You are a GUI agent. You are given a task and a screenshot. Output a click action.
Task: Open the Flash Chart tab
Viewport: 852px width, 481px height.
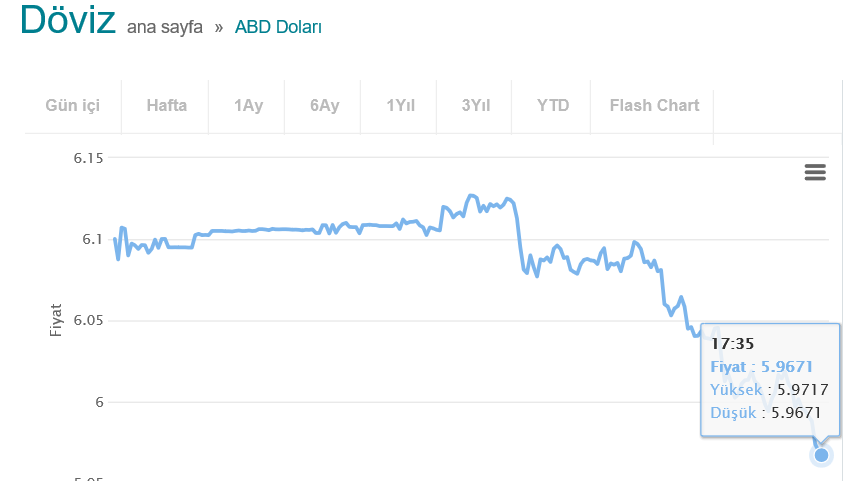tap(654, 105)
